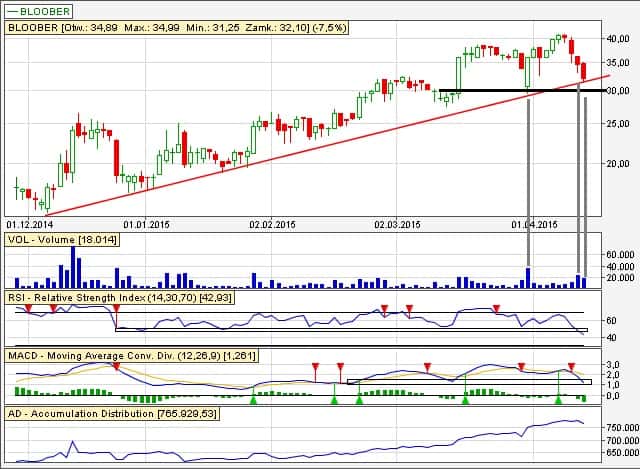Click the AD - Accumulation Distribution title
Viewport: 640px width, 469px height.
[x=110, y=414]
